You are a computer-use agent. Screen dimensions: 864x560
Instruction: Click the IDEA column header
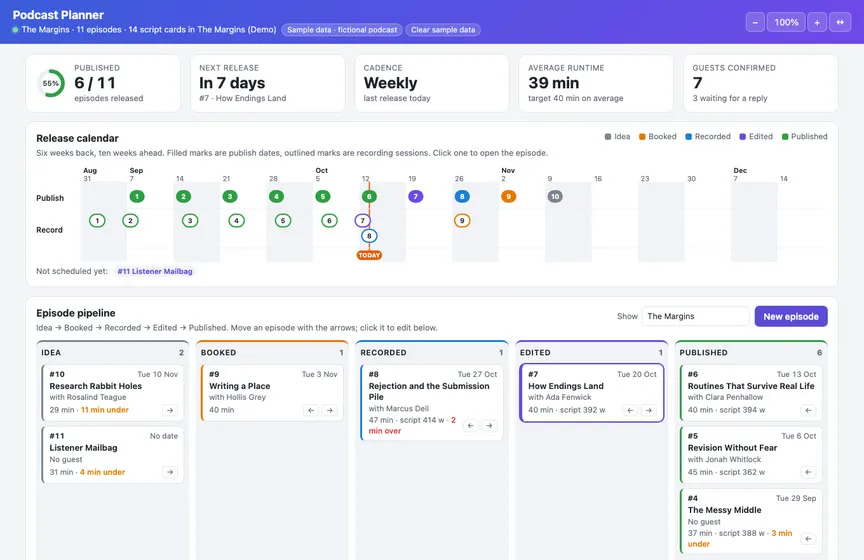(112, 353)
